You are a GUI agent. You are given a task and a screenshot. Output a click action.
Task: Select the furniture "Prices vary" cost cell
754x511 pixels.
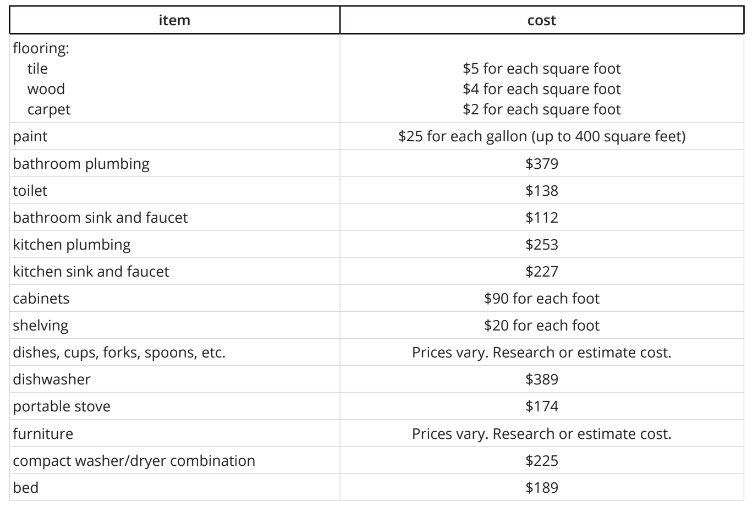[x=541, y=433]
